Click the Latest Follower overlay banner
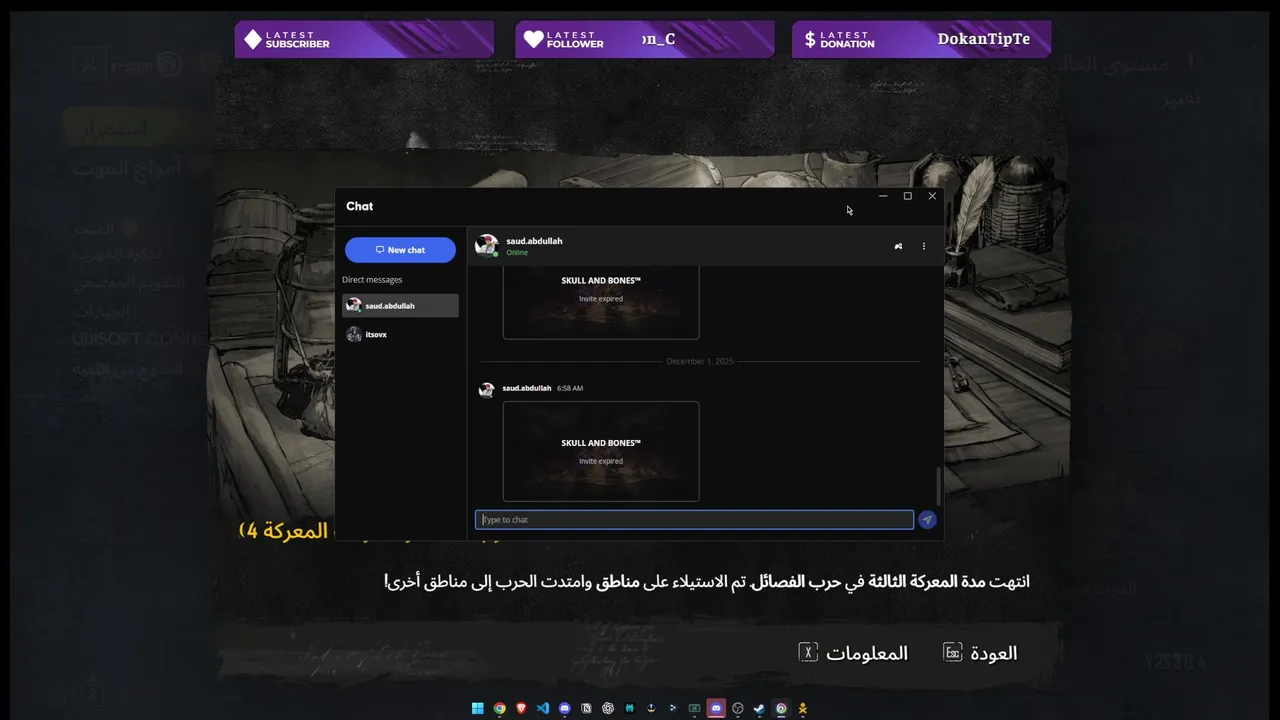The width and height of the screenshot is (1280, 720). coord(645,39)
